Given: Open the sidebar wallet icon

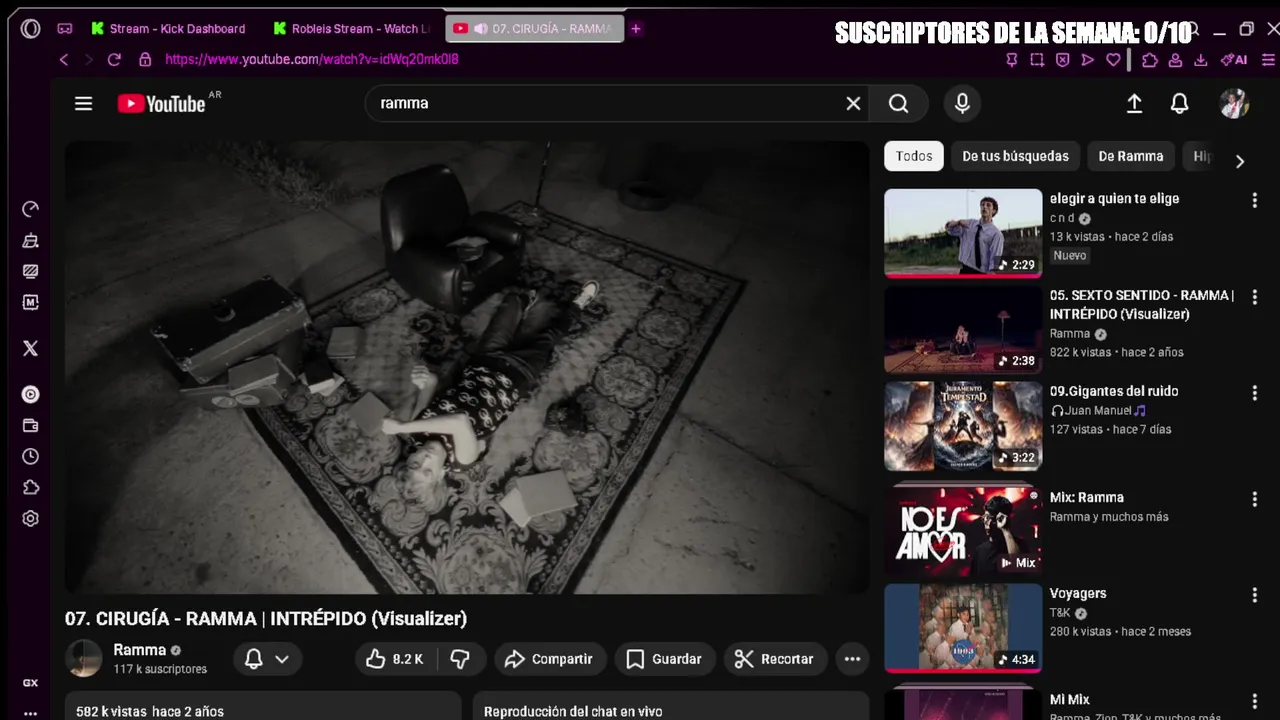Looking at the screenshot, I should 30,425.
